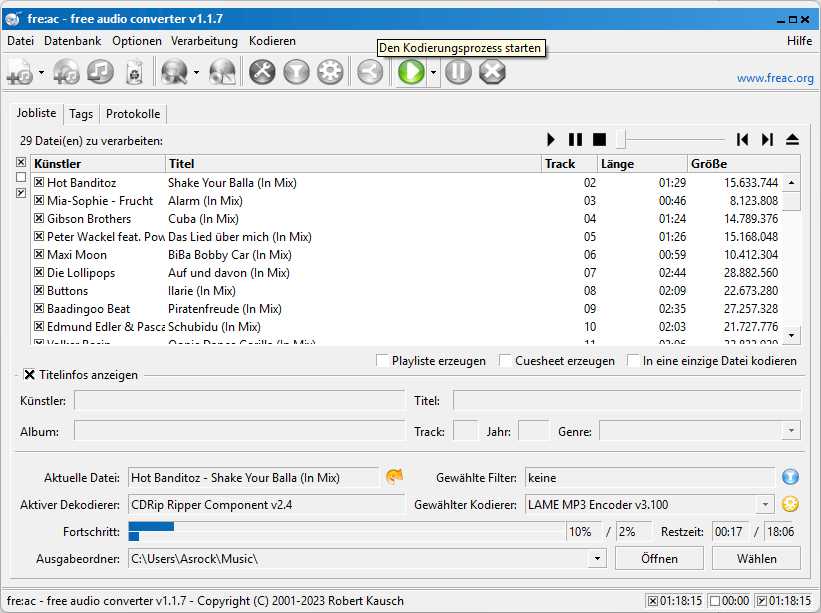Uncheck the Die Lollipops track

pos(39,272)
